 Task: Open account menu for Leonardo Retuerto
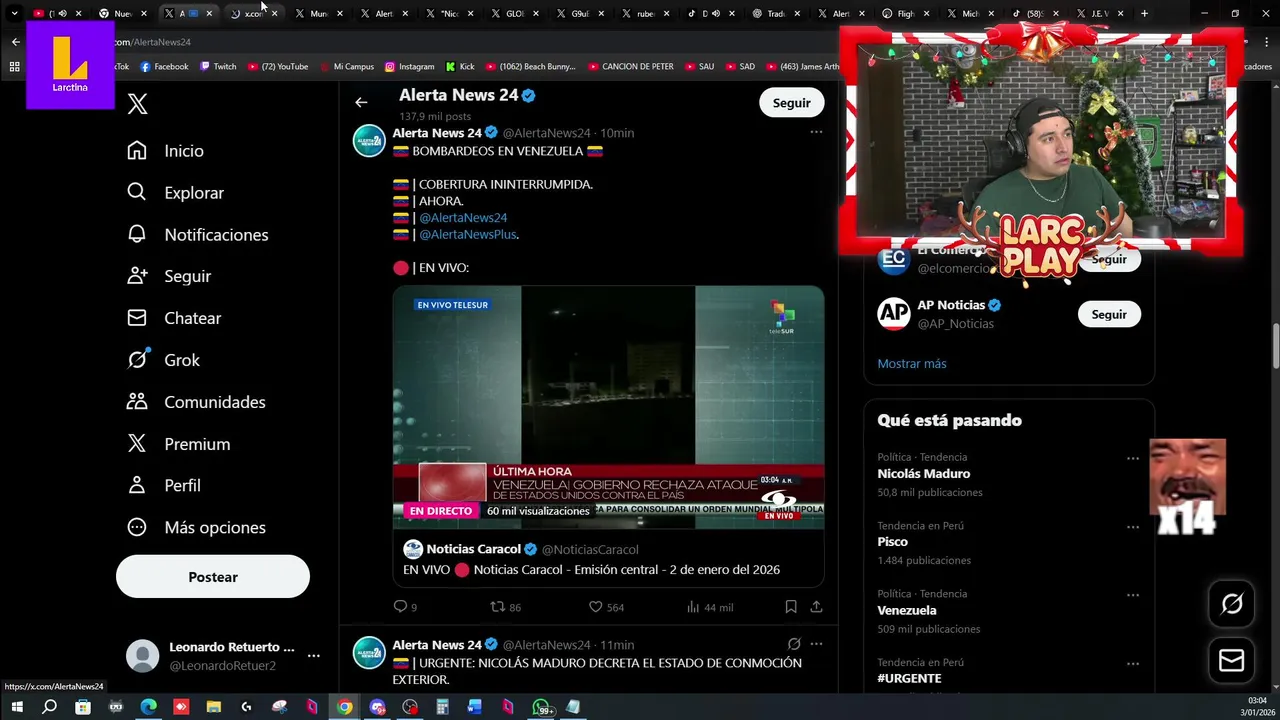(x=313, y=656)
